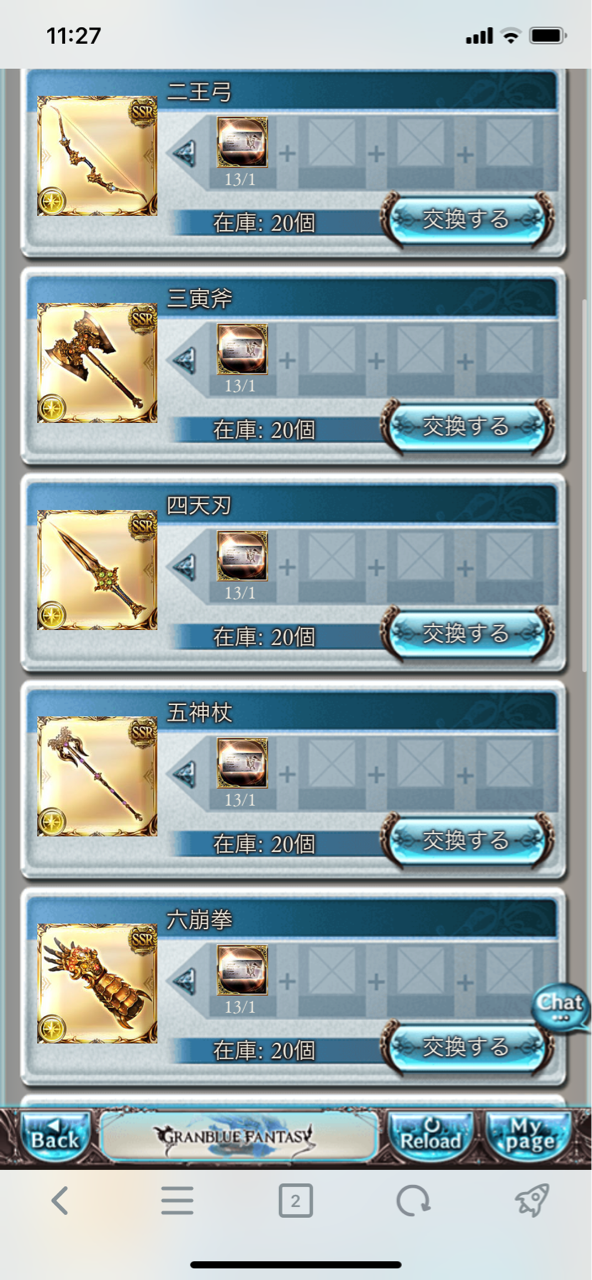
Task: Click 交換する button for 二王弓
Action: pos(466,219)
